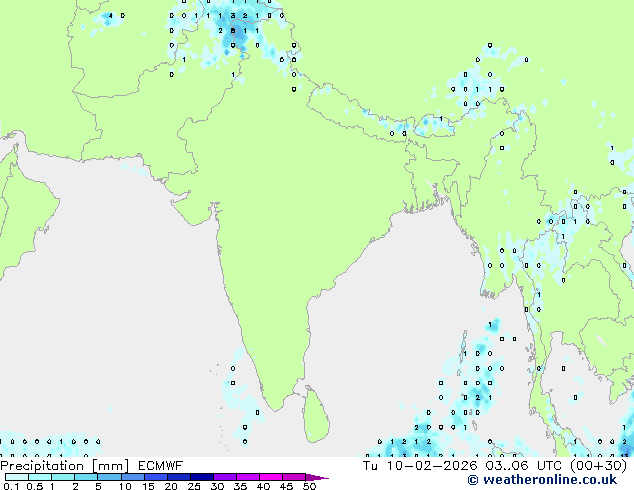Click the legend value '20'
Screen dimensions: 634x490
(171, 486)
